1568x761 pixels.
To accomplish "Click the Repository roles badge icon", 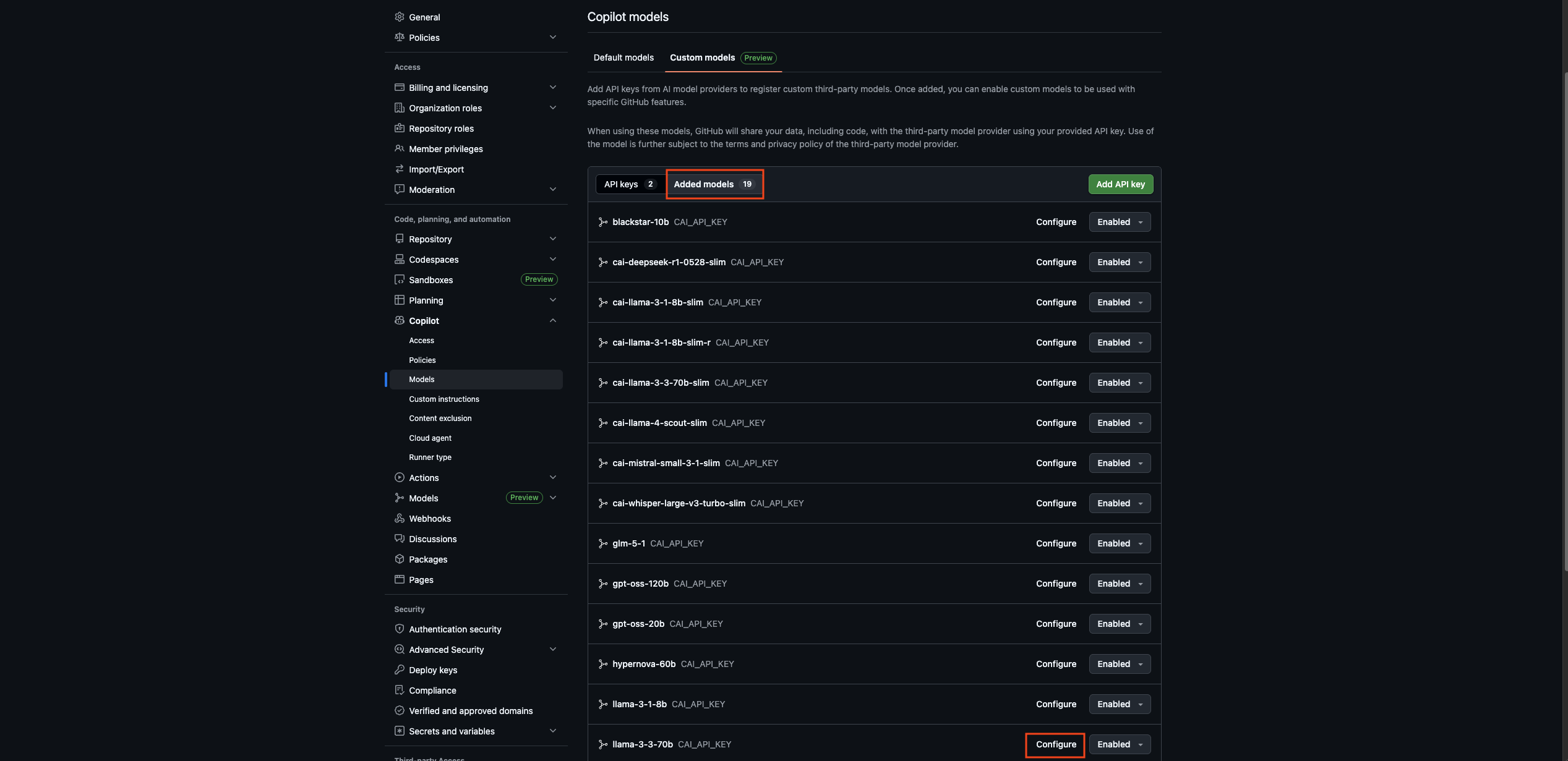I will 400,128.
